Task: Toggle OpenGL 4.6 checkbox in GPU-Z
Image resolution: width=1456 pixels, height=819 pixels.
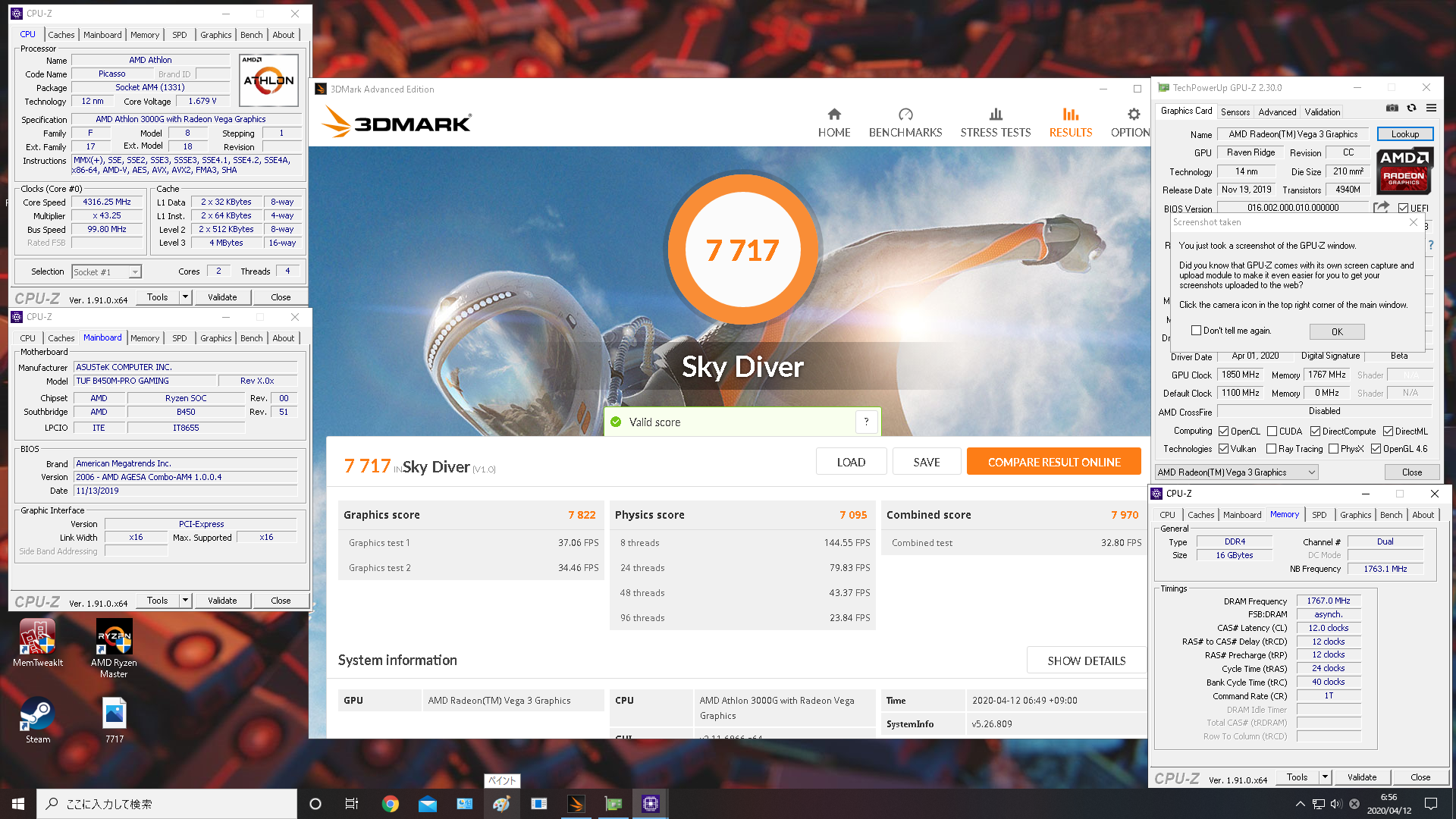Action: click(1376, 449)
